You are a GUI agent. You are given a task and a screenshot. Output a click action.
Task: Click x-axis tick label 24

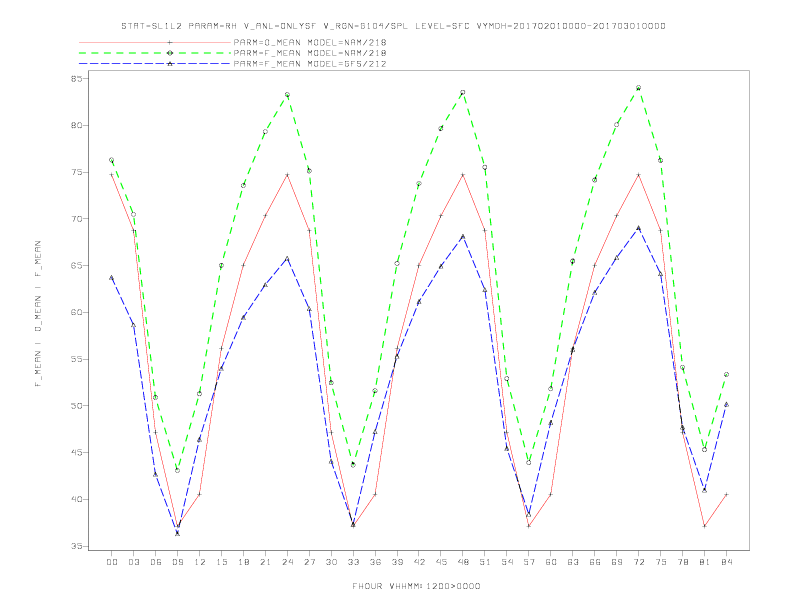[x=287, y=562]
